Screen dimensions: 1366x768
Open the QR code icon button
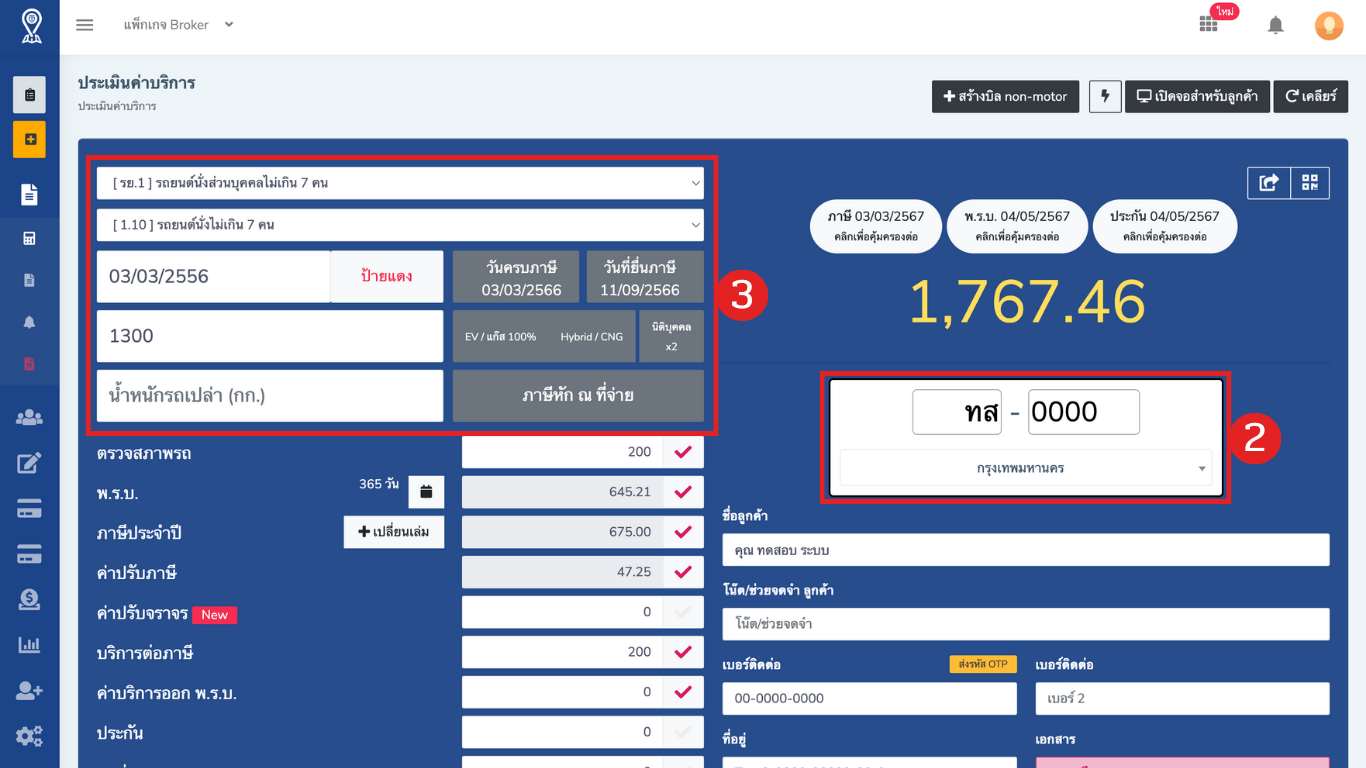click(x=1310, y=182)
